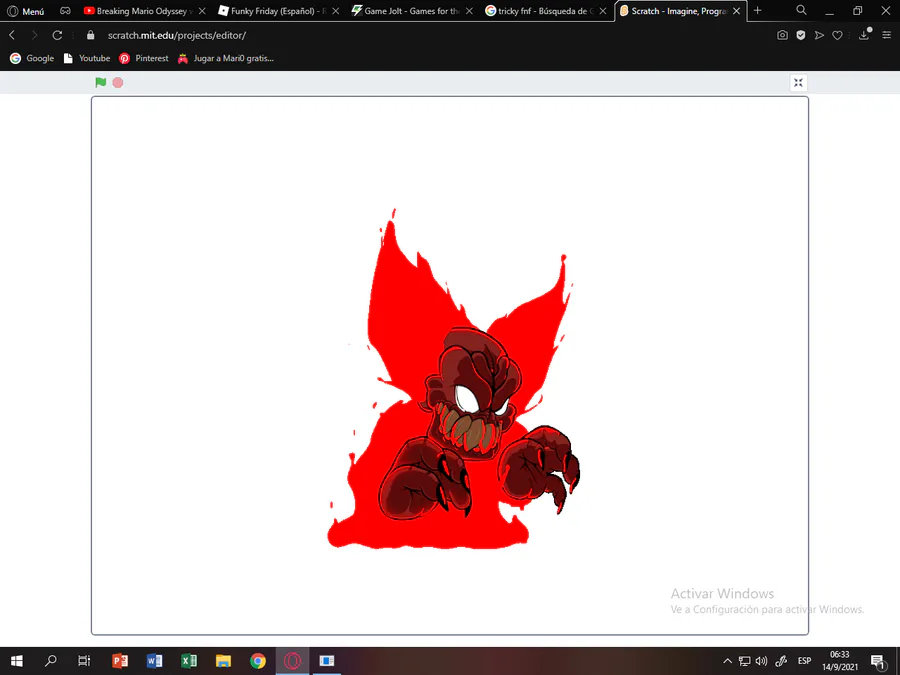Open File Explorer from taskbar
Image resolution: width=900 pixels, height=675 pixels.
[x=223, y=661]
